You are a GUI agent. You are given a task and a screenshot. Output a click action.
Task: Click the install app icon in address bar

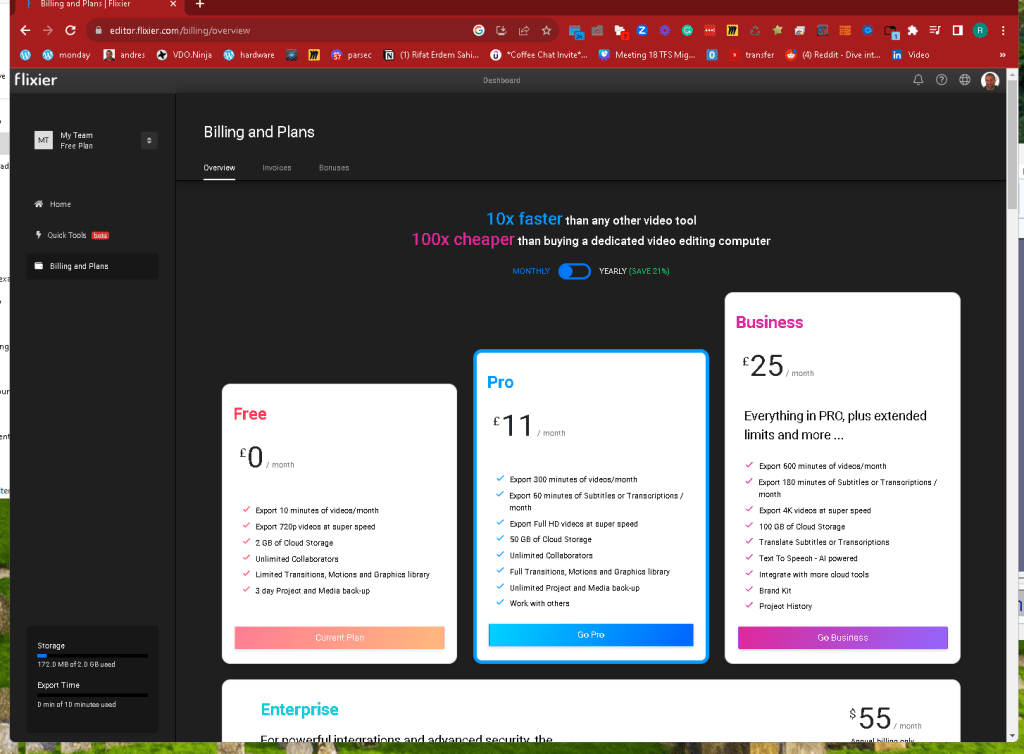pos(501,30)
